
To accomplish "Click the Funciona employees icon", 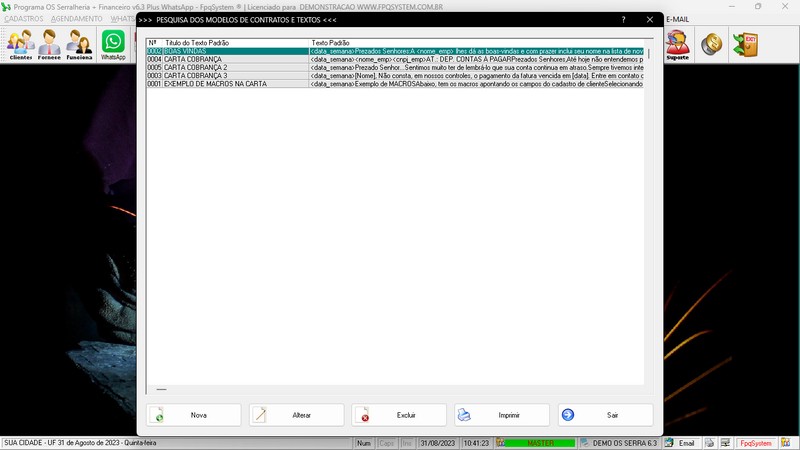I will coord(79,44).
